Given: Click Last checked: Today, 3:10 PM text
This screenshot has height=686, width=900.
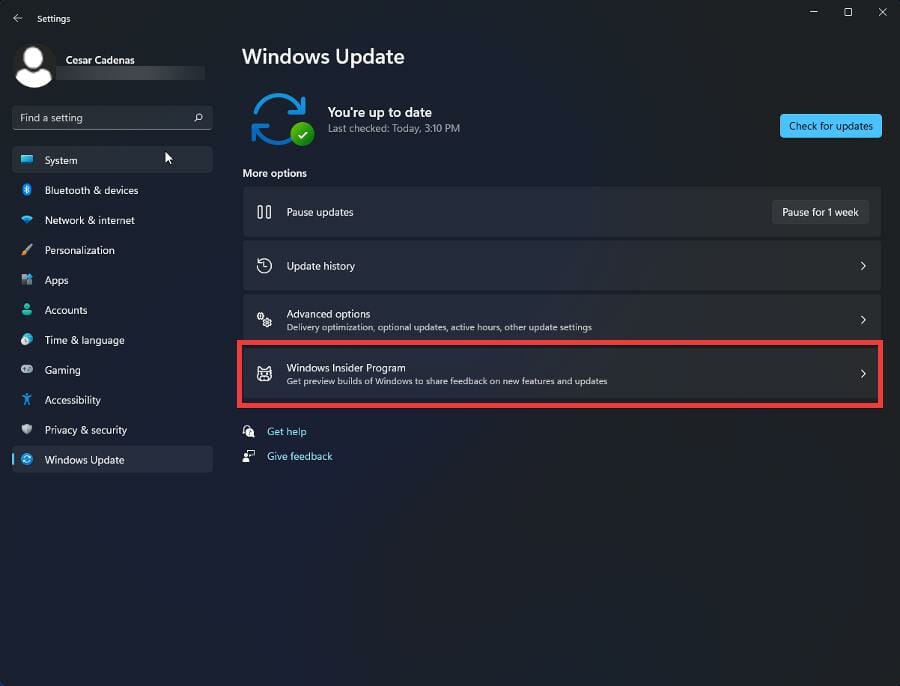Looking at the screenshot, I should [x=394, y=128].
